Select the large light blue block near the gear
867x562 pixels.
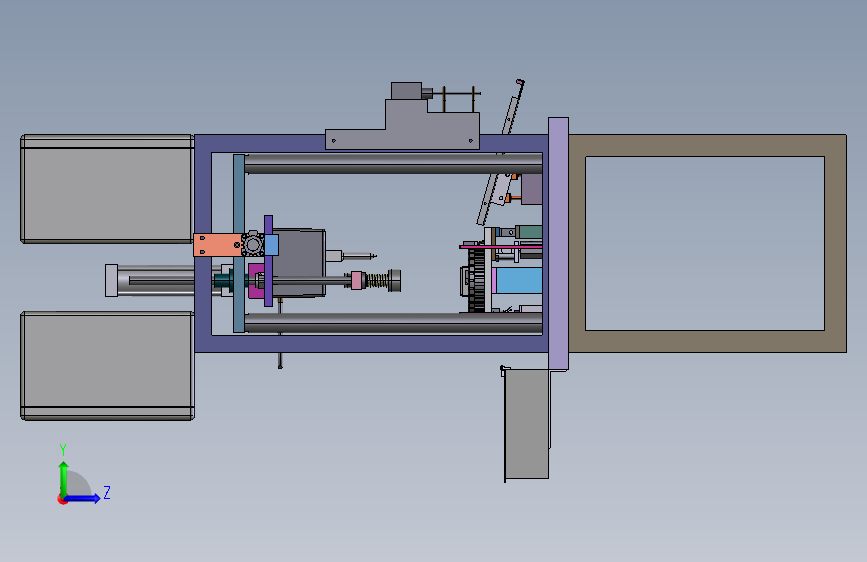point(519,280)
